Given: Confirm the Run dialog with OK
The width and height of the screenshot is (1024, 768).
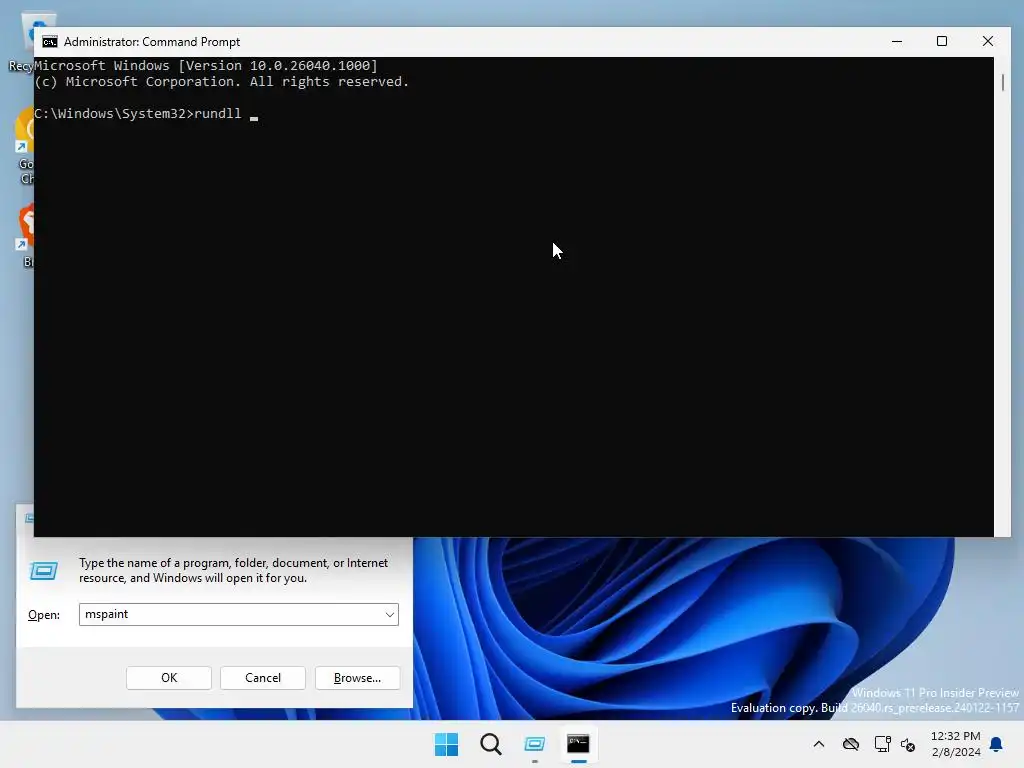Looking at the screenshot, I should tap(168, 678).
